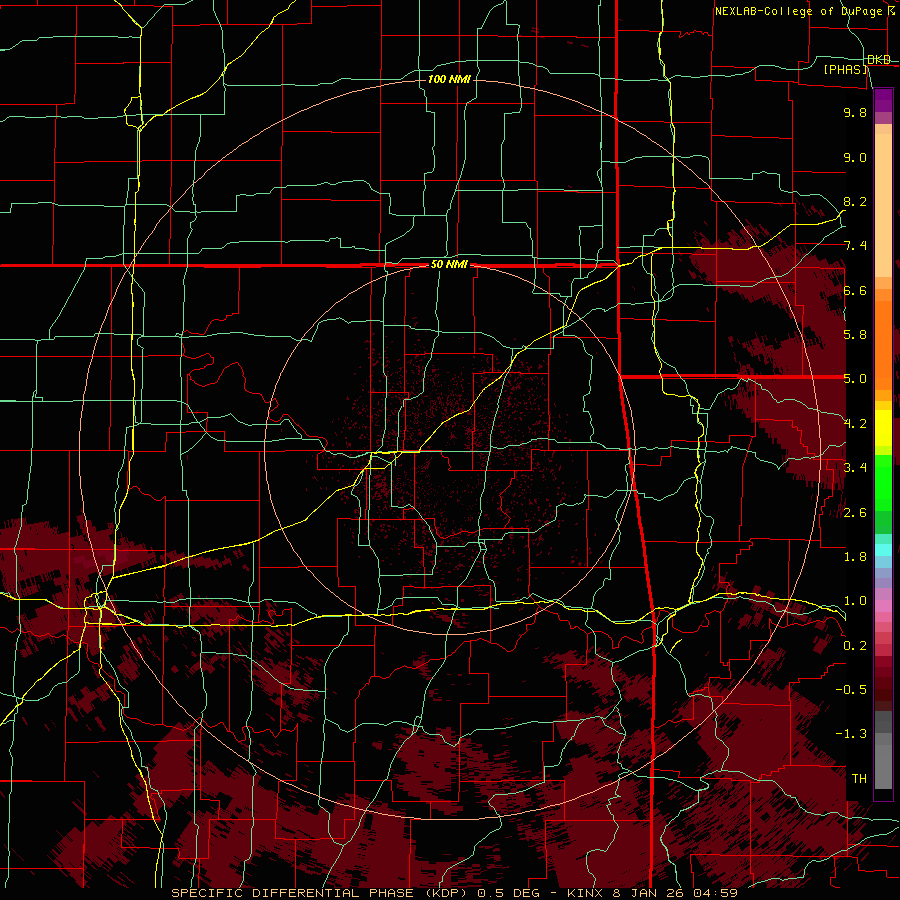Click the 5.8 value on the color scale

click(x=855, y=335)
